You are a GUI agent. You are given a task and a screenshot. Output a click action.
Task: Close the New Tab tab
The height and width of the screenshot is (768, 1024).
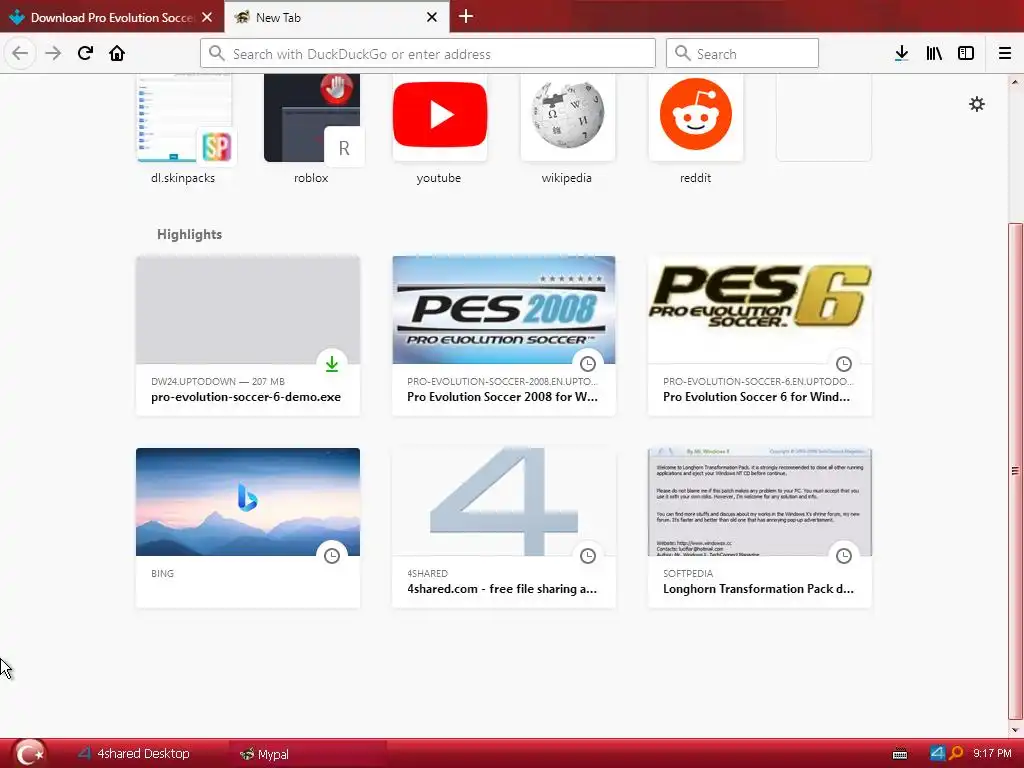click(432, 17)
